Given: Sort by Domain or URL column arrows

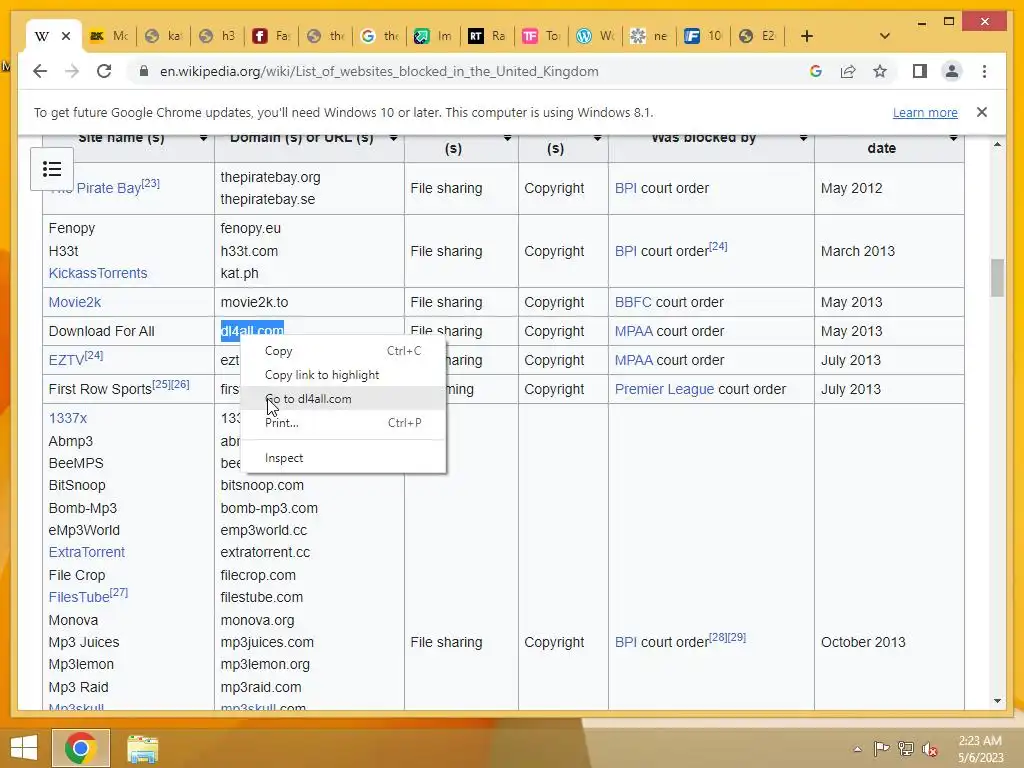Looking at the screenshot, I should [393, 138].
